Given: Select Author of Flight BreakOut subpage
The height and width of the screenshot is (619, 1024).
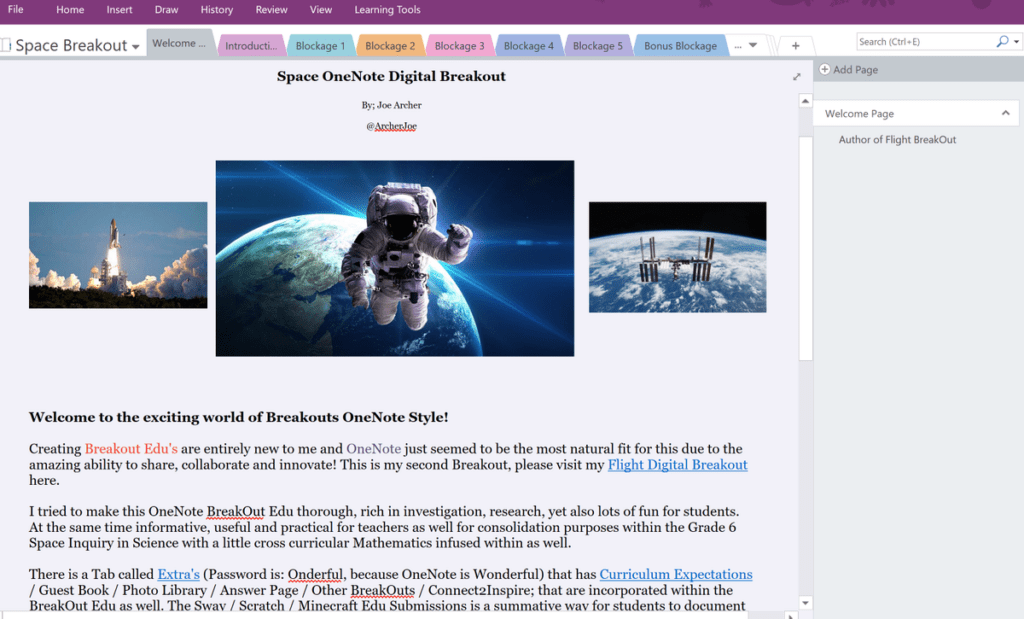Looking at the screenshot, I should point(897,140).
